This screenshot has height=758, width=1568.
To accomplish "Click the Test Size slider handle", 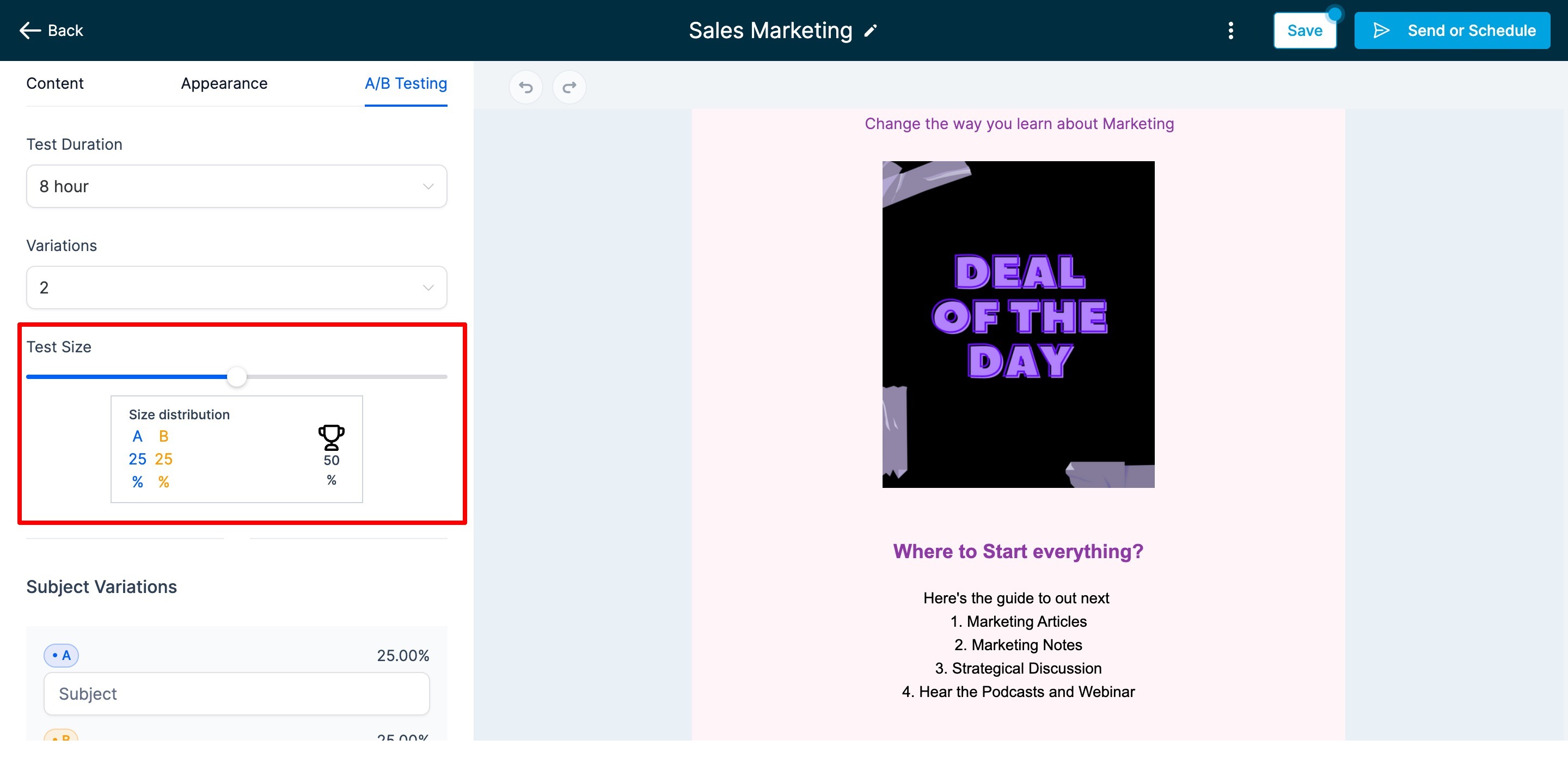I will 236,377.
